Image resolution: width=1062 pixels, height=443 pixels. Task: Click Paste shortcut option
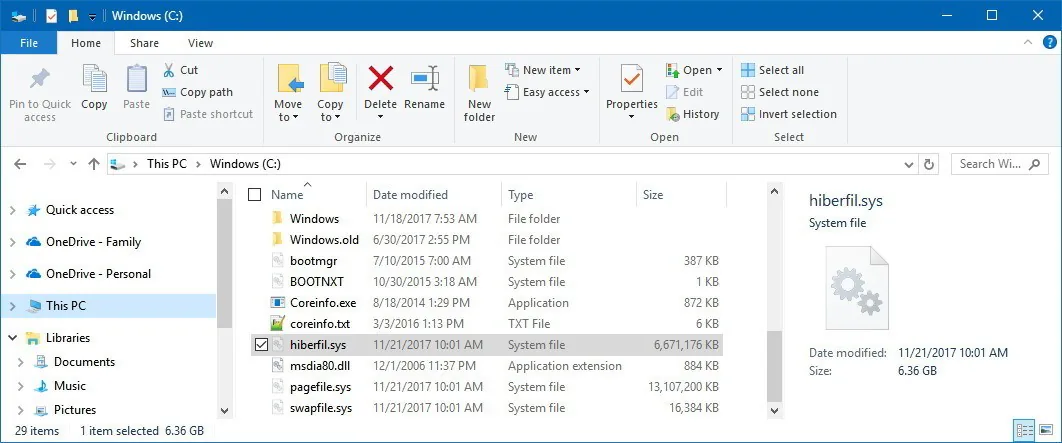coord(208,114)
